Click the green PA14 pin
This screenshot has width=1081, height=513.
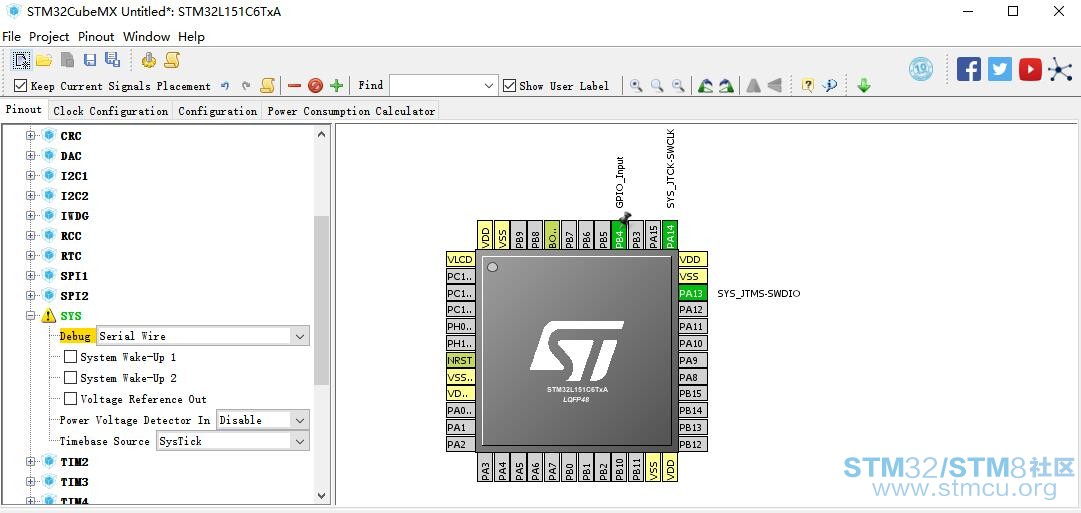click(670, 235)
